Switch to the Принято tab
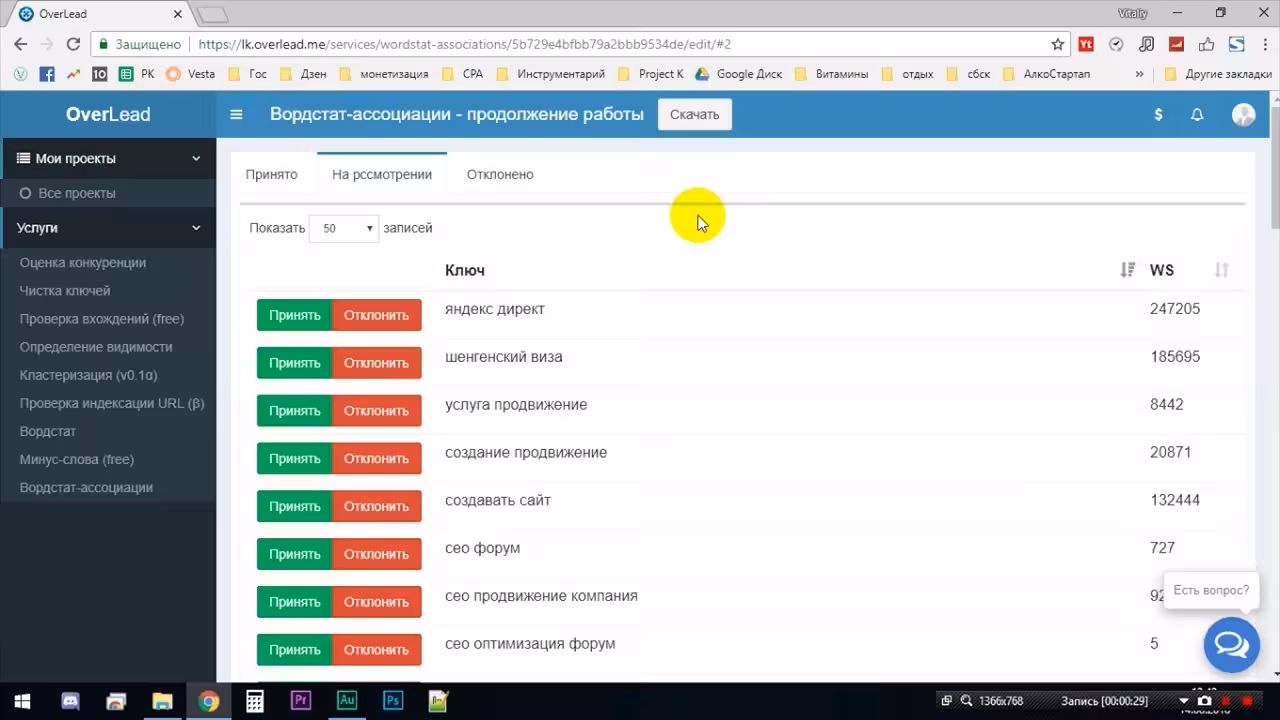Image resolution: width=1280 pixels, height=720 pixels. pos(271,174)
